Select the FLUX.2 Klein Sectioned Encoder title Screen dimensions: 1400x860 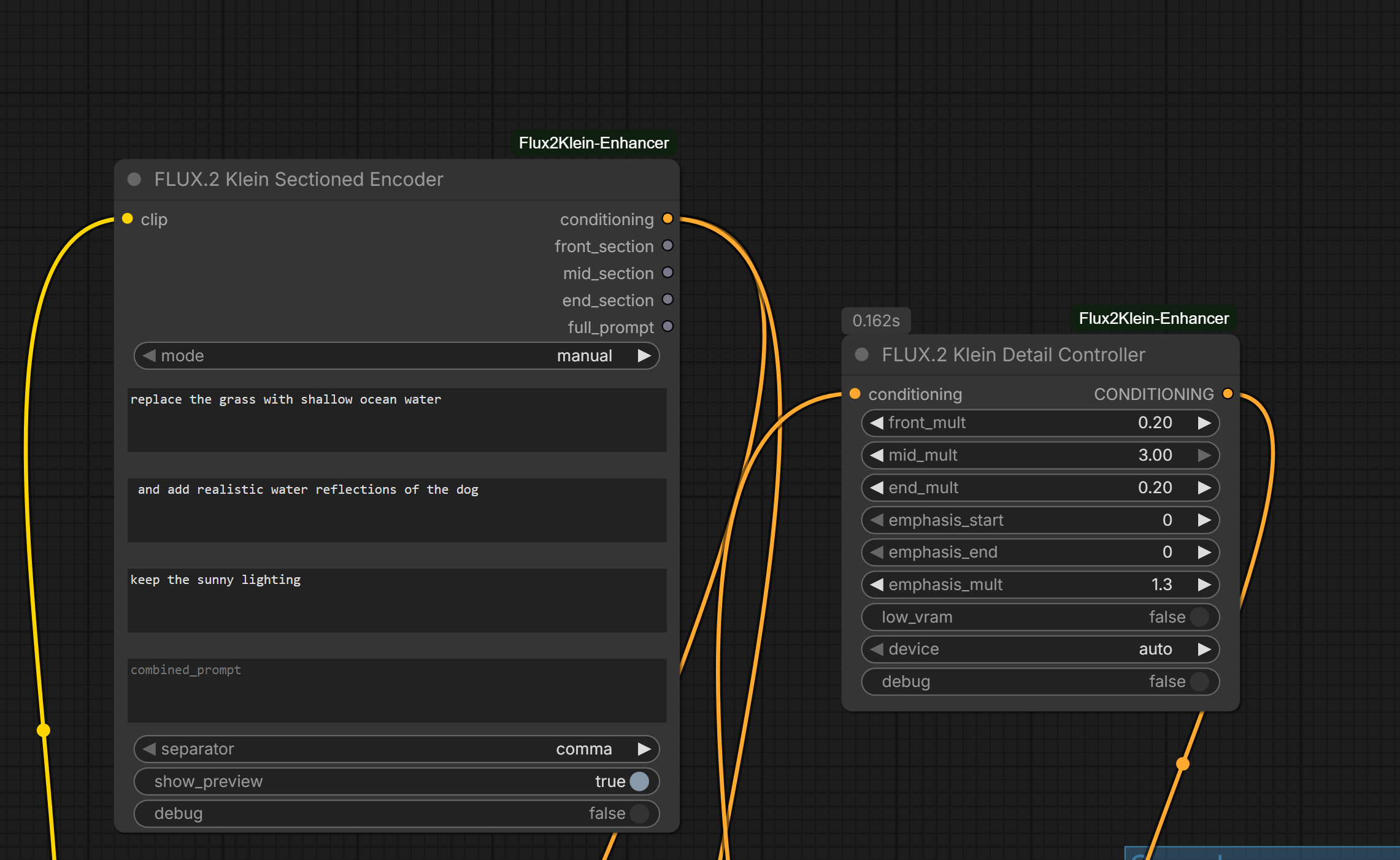[x=298, y=179]
